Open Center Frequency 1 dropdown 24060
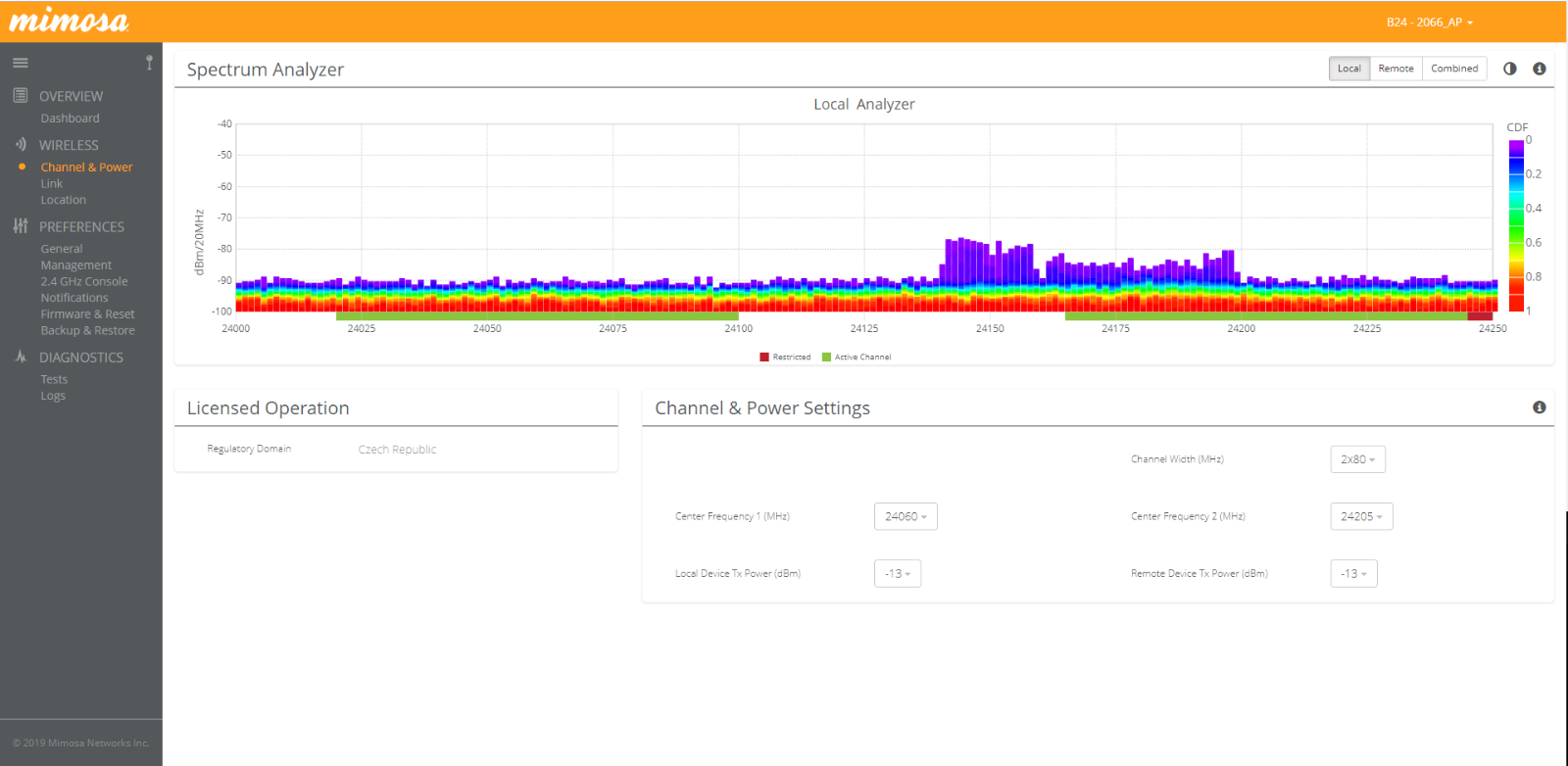 pos(906,516)
